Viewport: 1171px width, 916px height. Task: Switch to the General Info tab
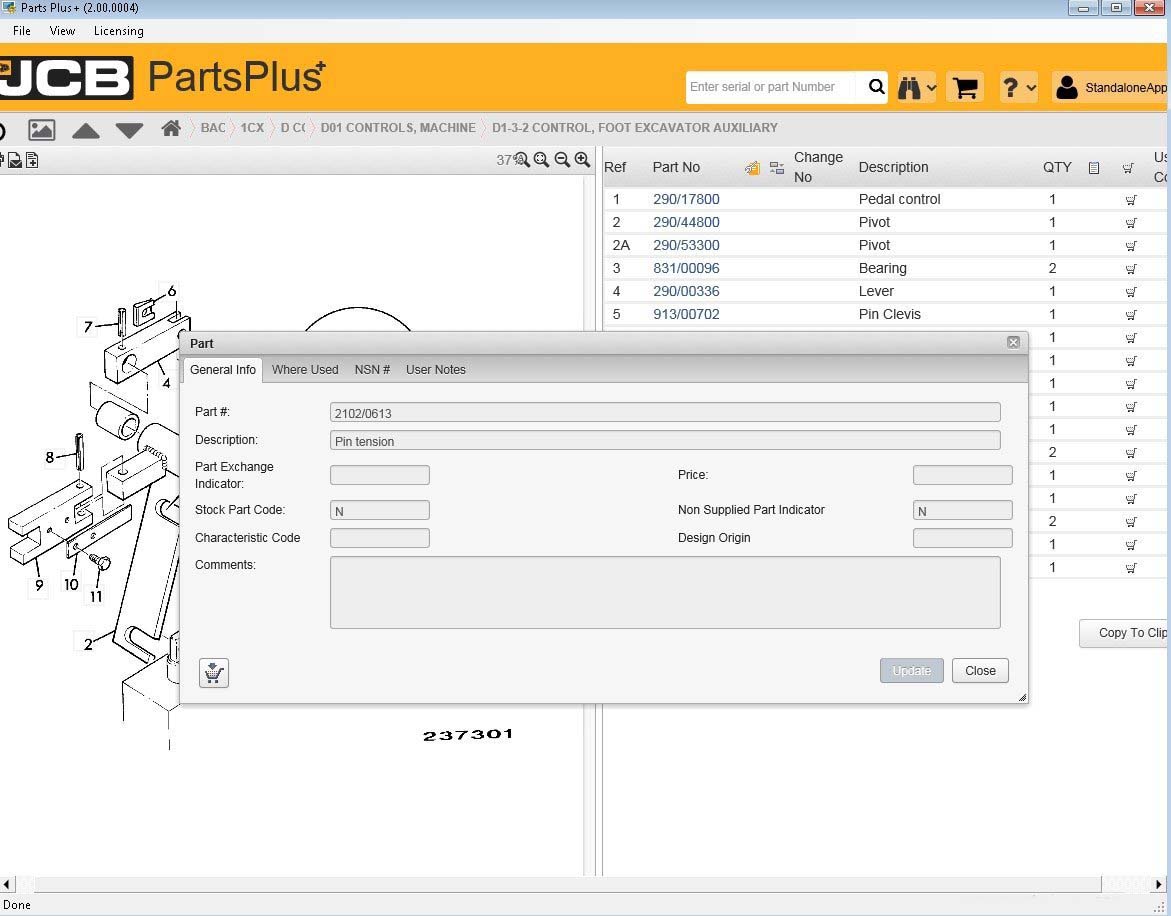[x=223, y=370]
